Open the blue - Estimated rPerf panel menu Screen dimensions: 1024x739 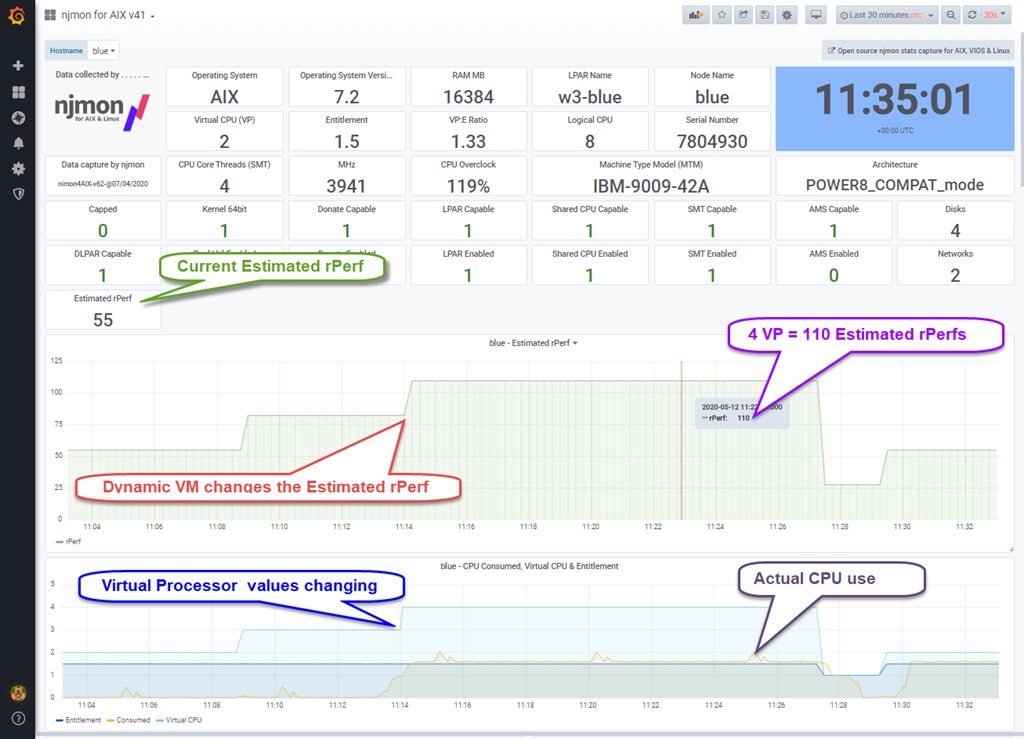coord(533,343)
